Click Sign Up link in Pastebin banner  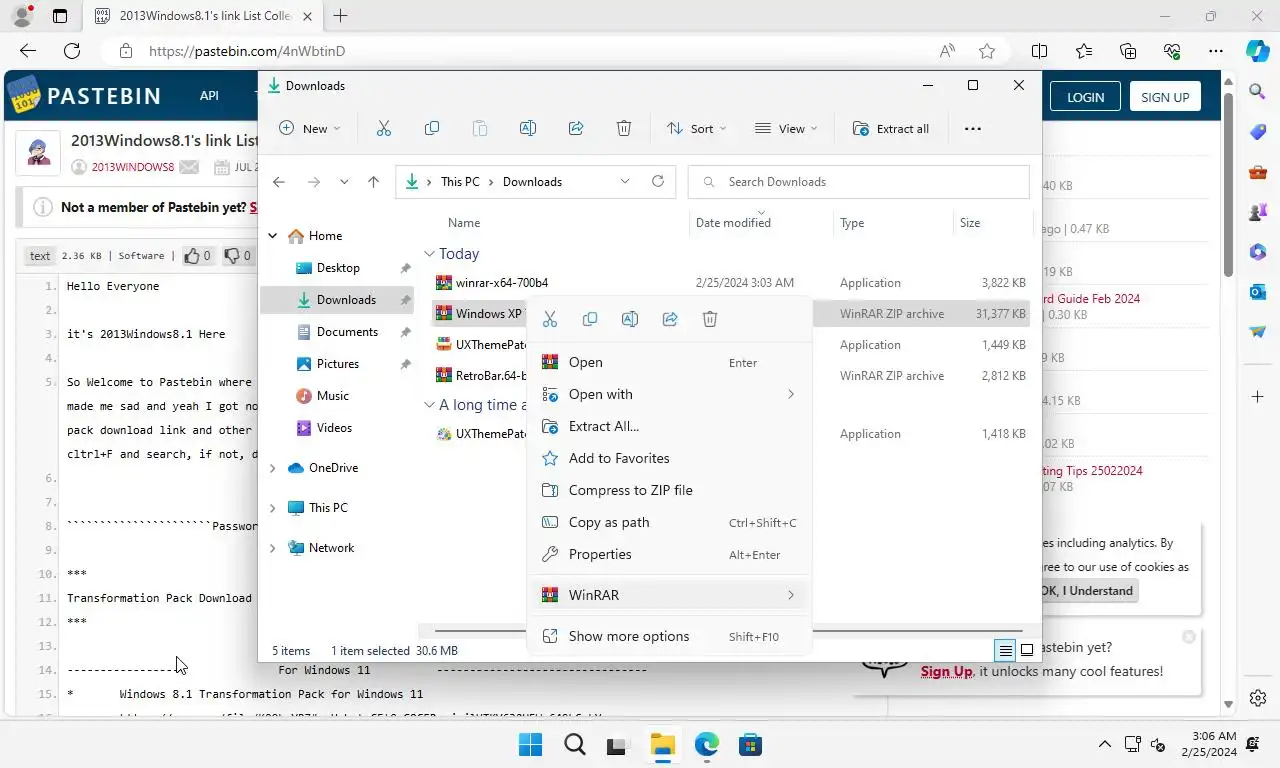tap(946, 672)
